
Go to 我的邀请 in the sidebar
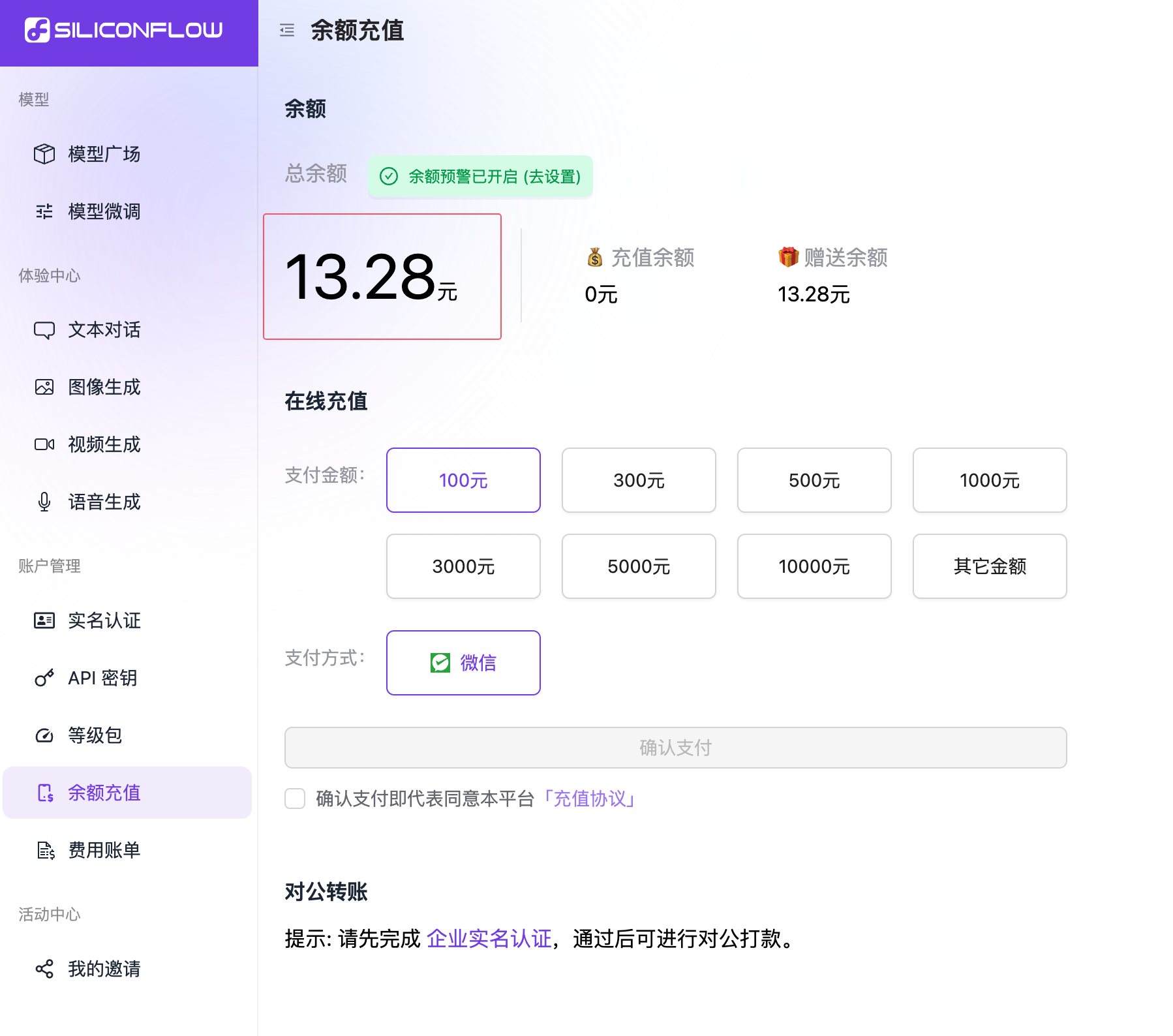point(104,969)
